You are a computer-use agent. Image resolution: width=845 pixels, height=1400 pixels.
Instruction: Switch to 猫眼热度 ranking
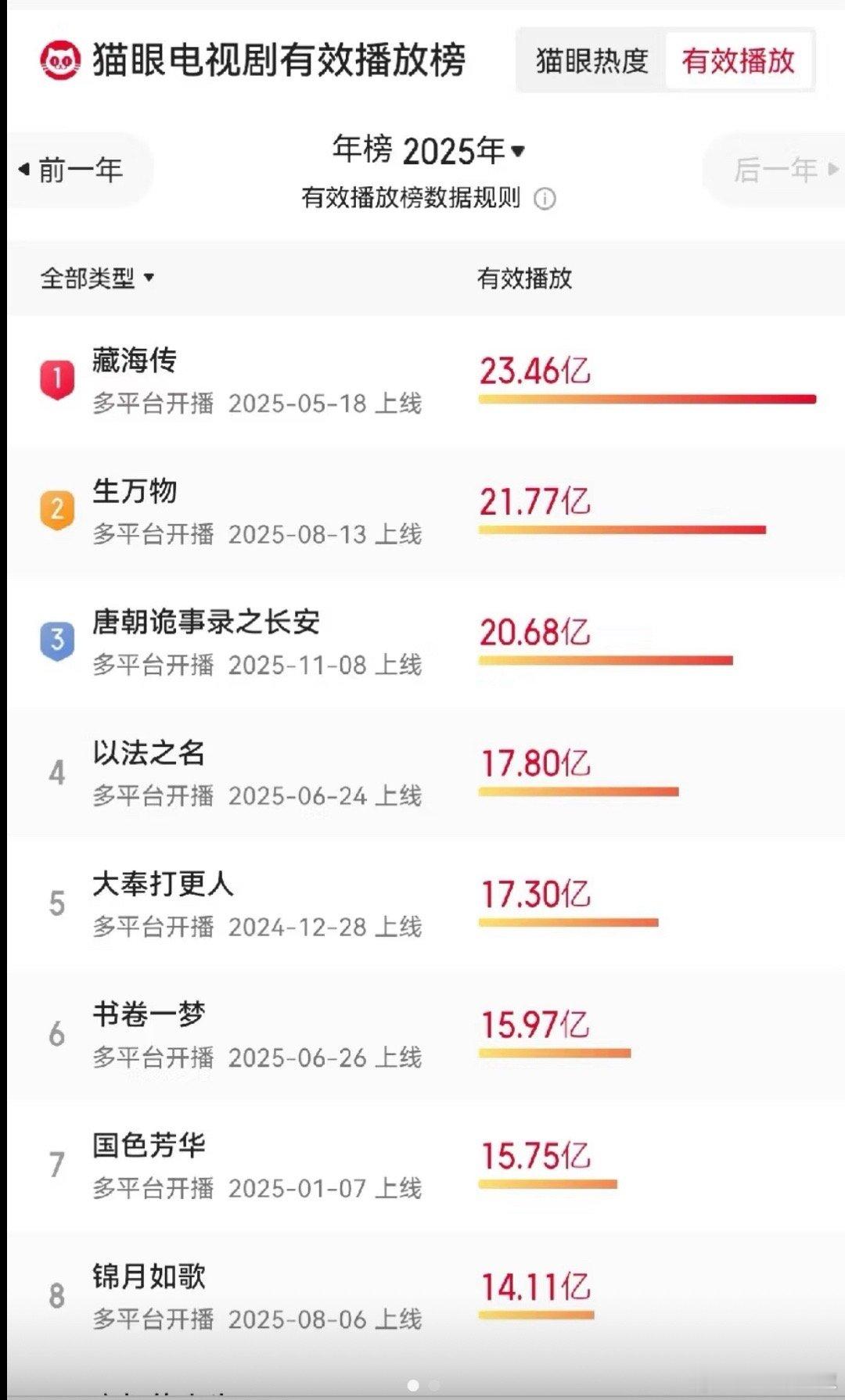coord(592,61)
